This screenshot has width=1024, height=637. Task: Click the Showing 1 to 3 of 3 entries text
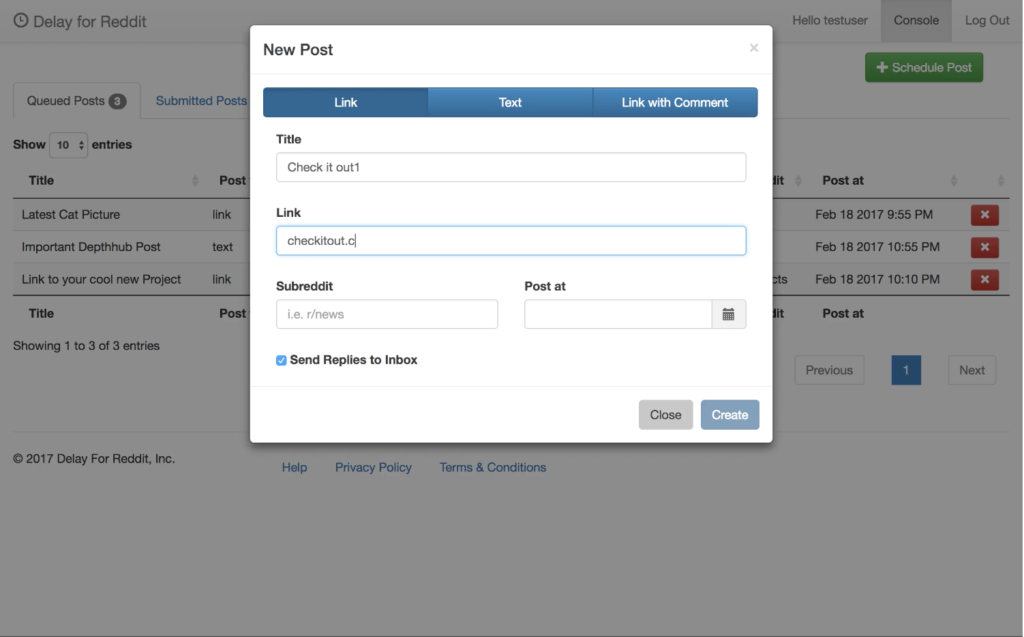tap(86, 346)
